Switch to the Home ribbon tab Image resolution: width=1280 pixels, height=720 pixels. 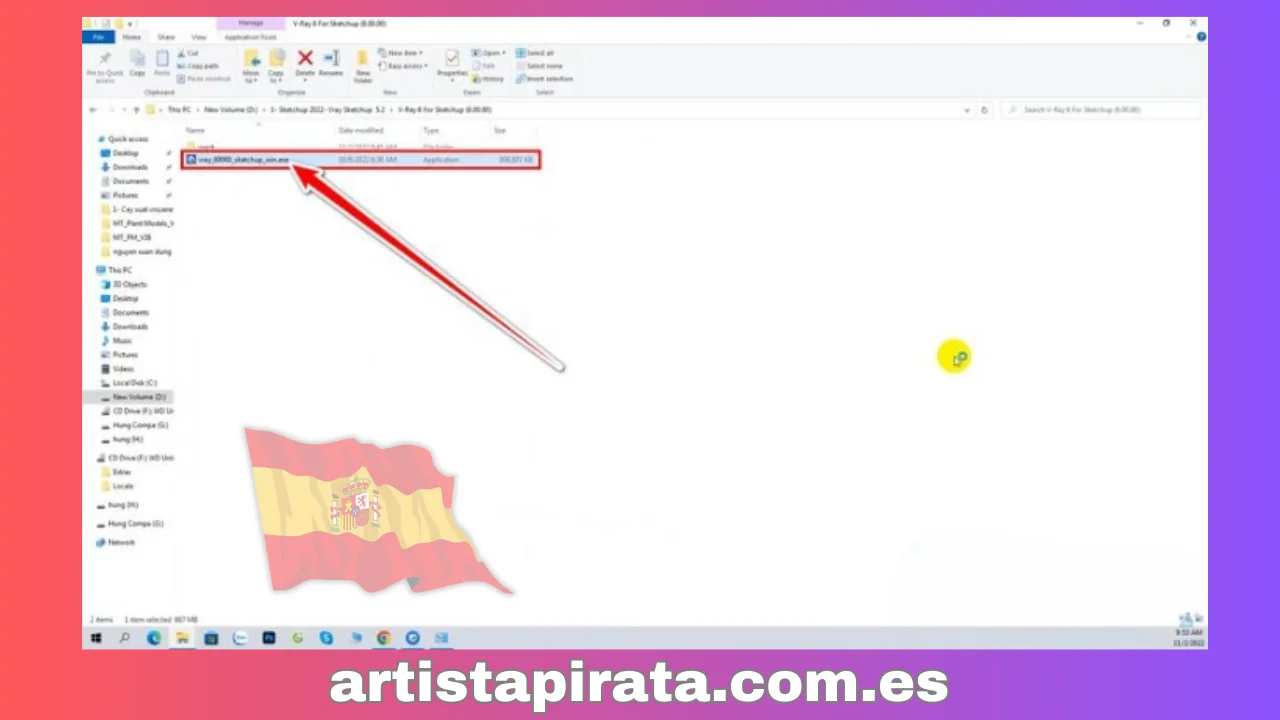point(132,37)
